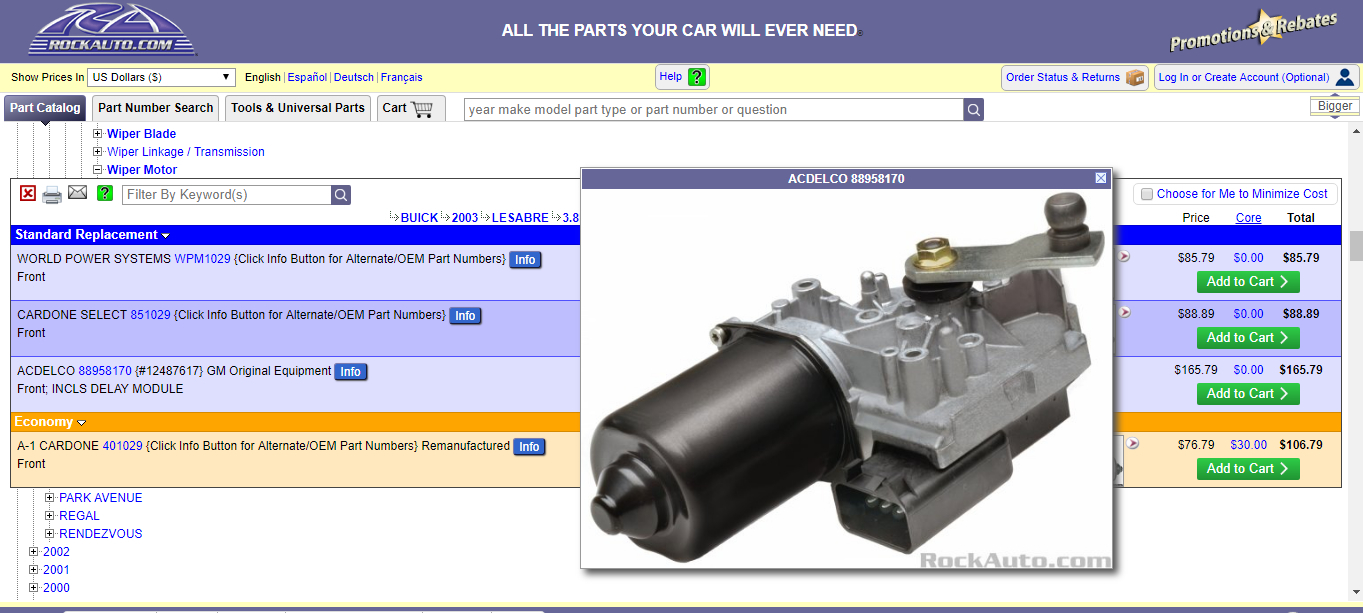1363x613 pixels.
Task: Email the parts list with envelope icon
Action: (x=77, y=193)
